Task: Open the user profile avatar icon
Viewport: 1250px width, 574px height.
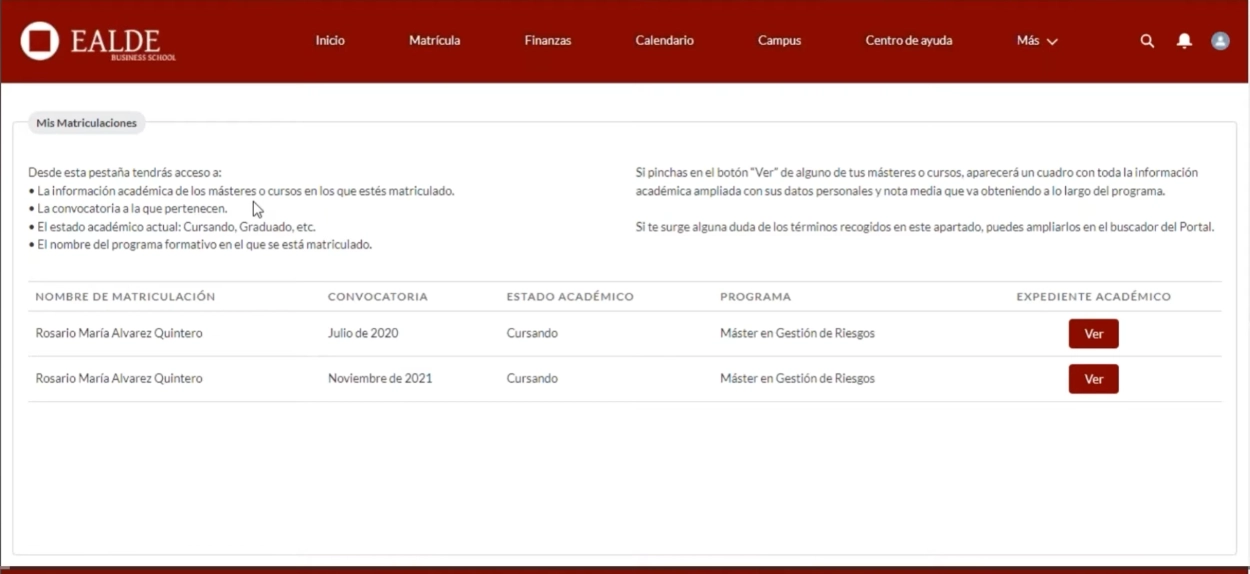Action: pos(1220,41)
